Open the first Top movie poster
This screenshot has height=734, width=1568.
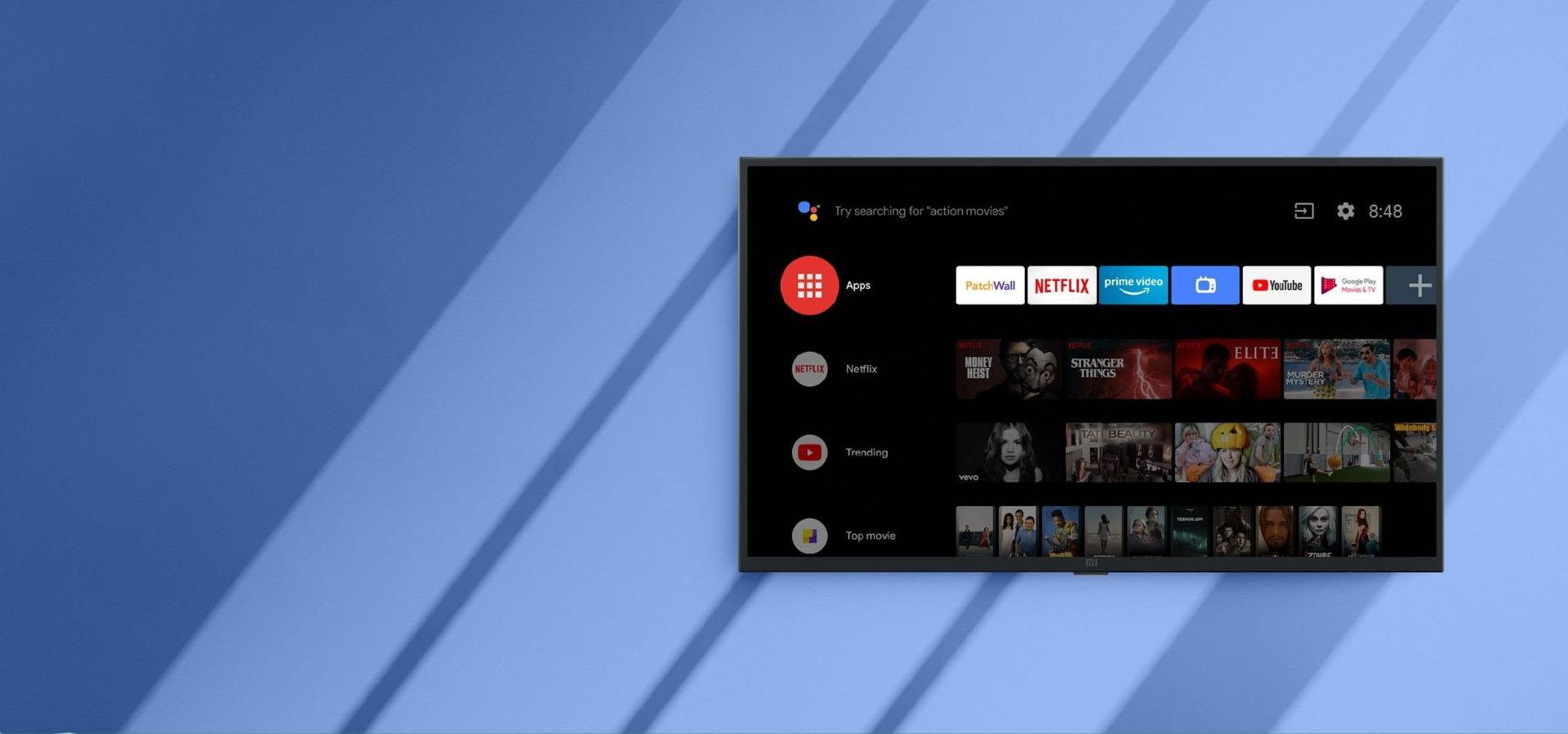(975, 532)
